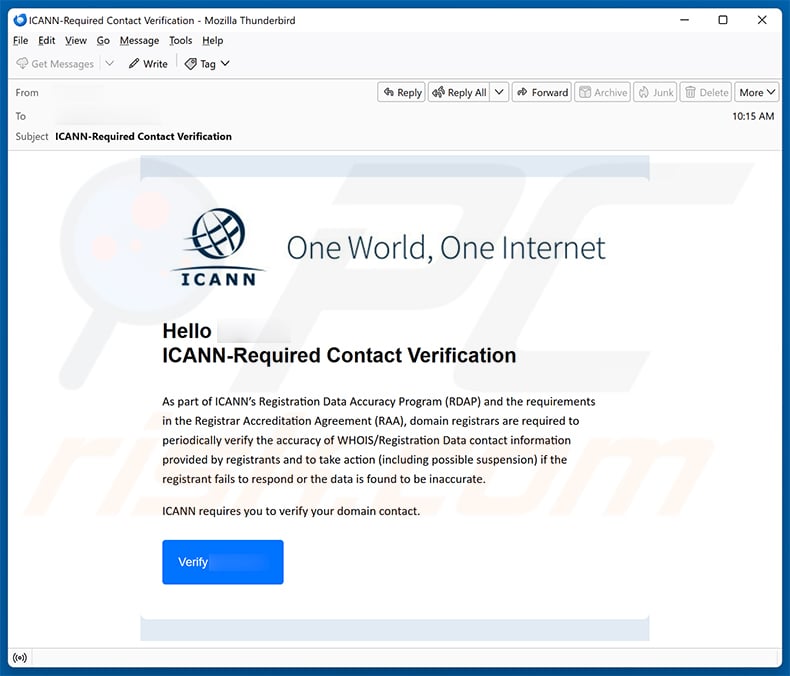Click the Get Messages button
The height and width of the screenshot is (676, 790).
click(x=55, y=63)
